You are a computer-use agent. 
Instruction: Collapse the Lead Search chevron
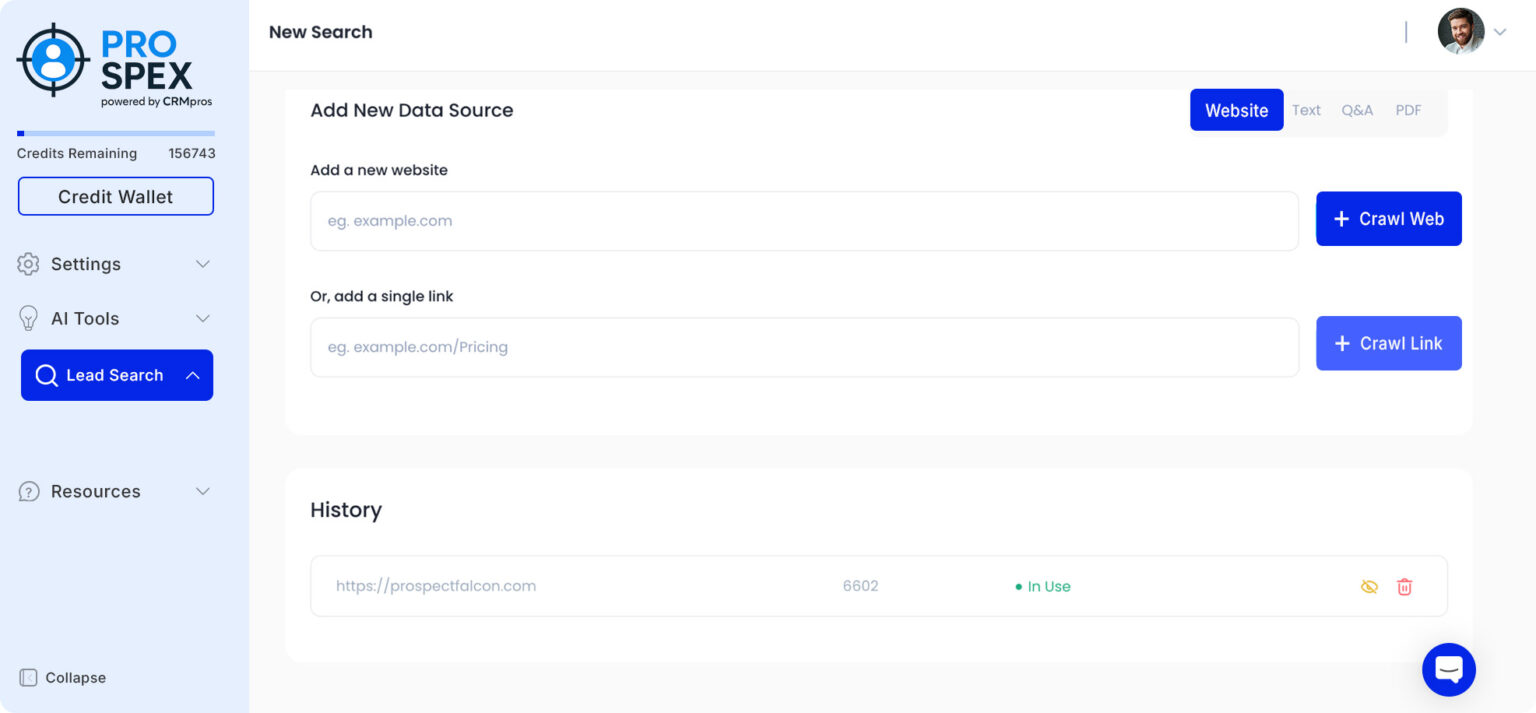pyautogui.click(x=193, y=375)
